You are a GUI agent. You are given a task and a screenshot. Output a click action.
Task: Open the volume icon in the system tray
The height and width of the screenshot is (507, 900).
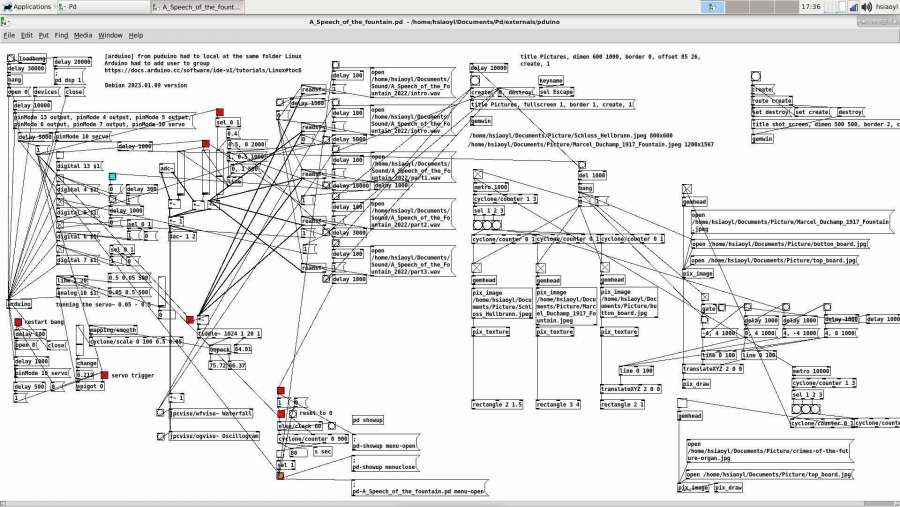867,7
